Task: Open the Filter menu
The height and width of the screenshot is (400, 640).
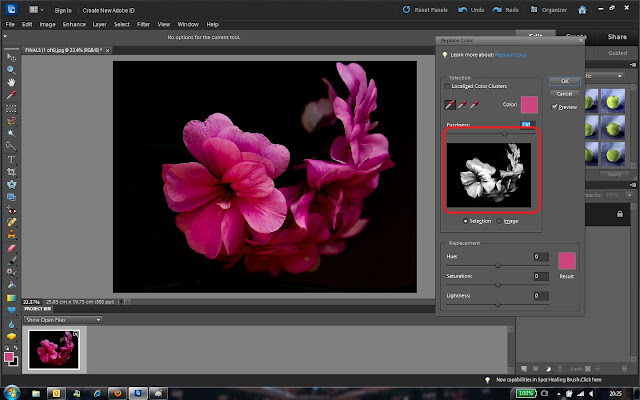Action: tap(144, 23)
